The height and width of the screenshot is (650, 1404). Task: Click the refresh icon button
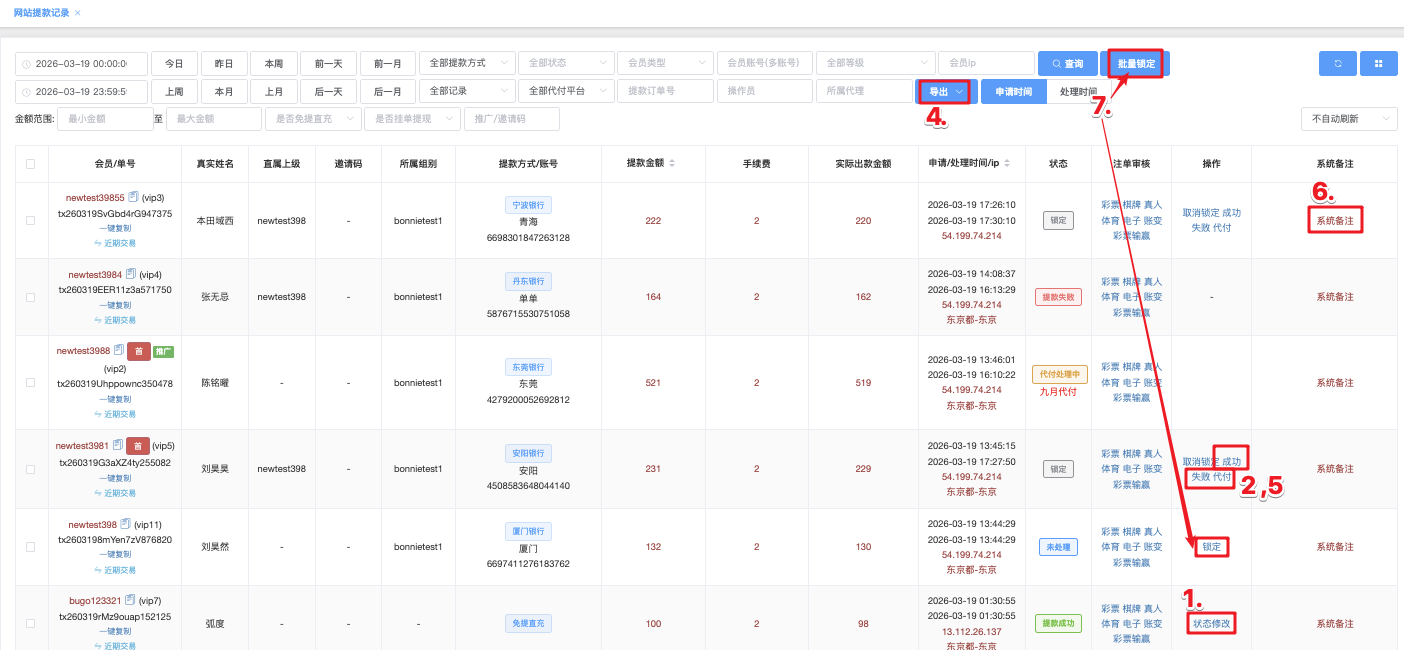click(1337, 64)
